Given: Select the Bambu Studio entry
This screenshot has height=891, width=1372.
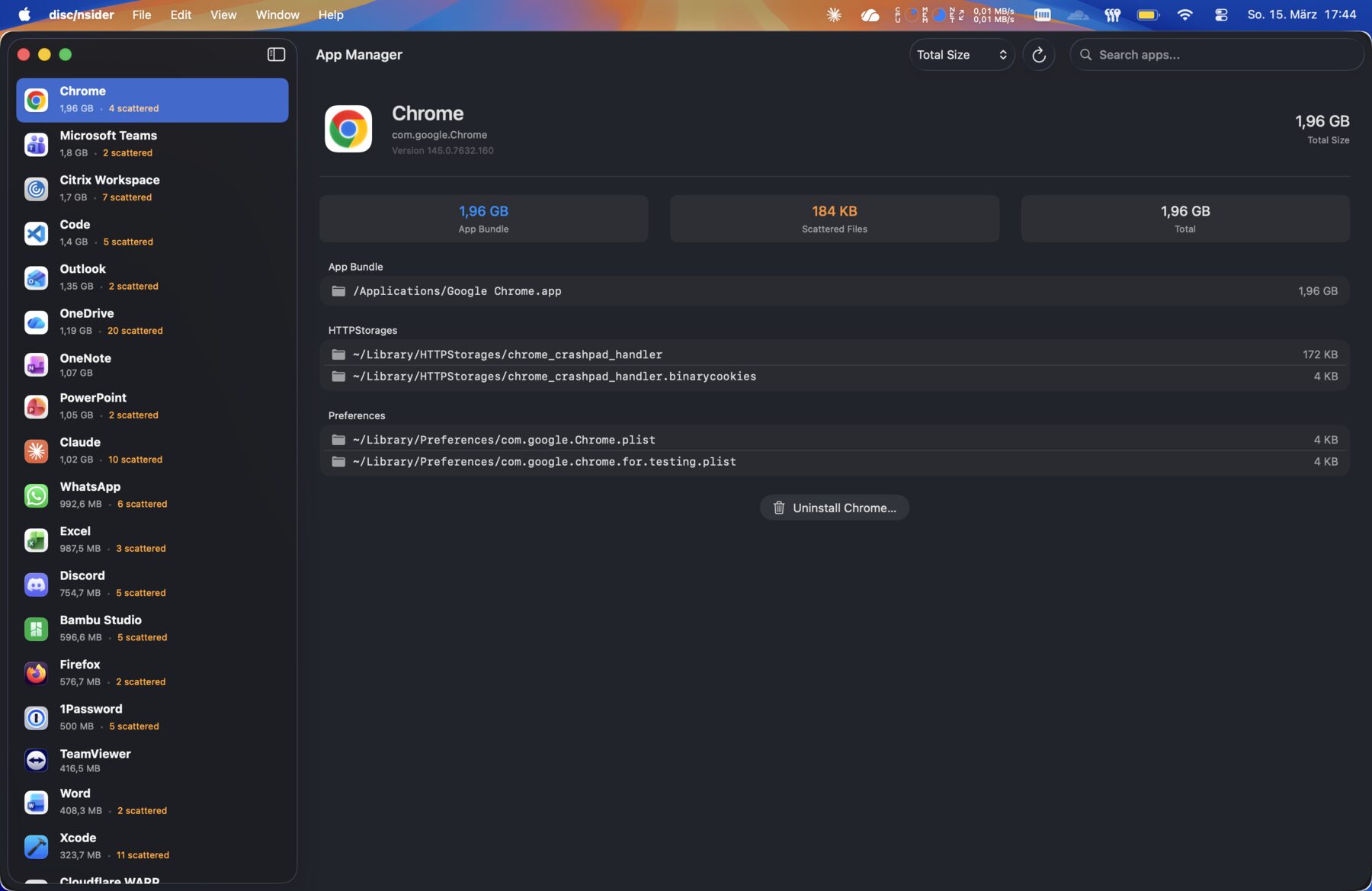Looking at the screenshot, I should (x=152, y=629).
